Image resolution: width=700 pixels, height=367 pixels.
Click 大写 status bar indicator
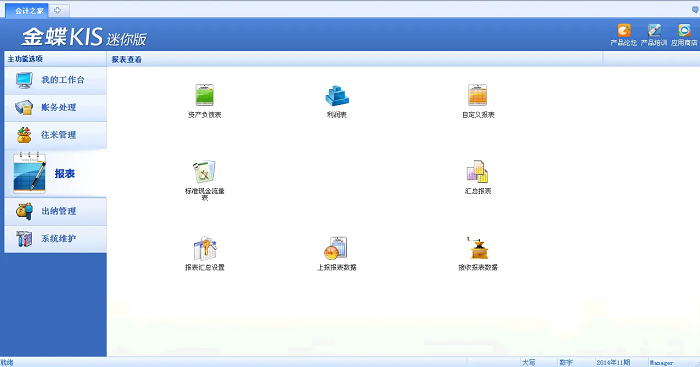click(x=529, y=363)
